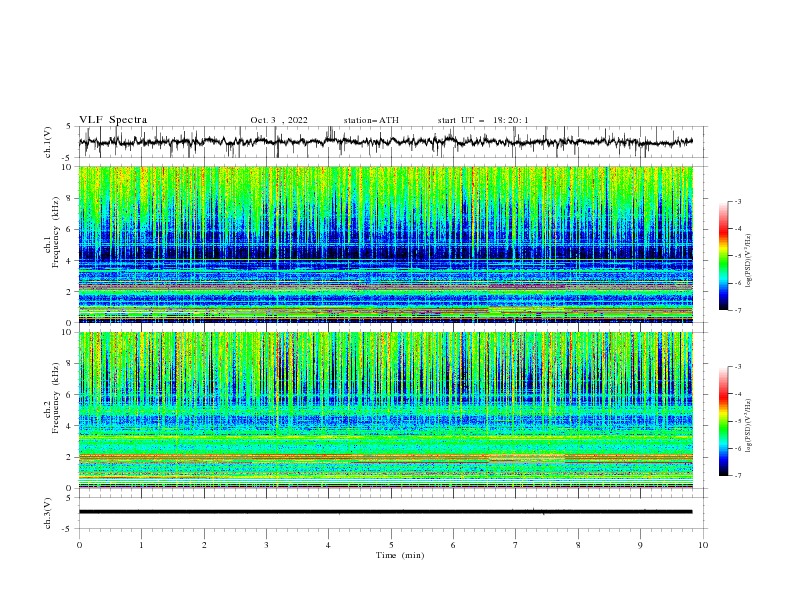Click inside the ch.1 spectrogram panel
Image resolution: width=792 pixels, height=612 pixels.
click(x=385, y=244)
